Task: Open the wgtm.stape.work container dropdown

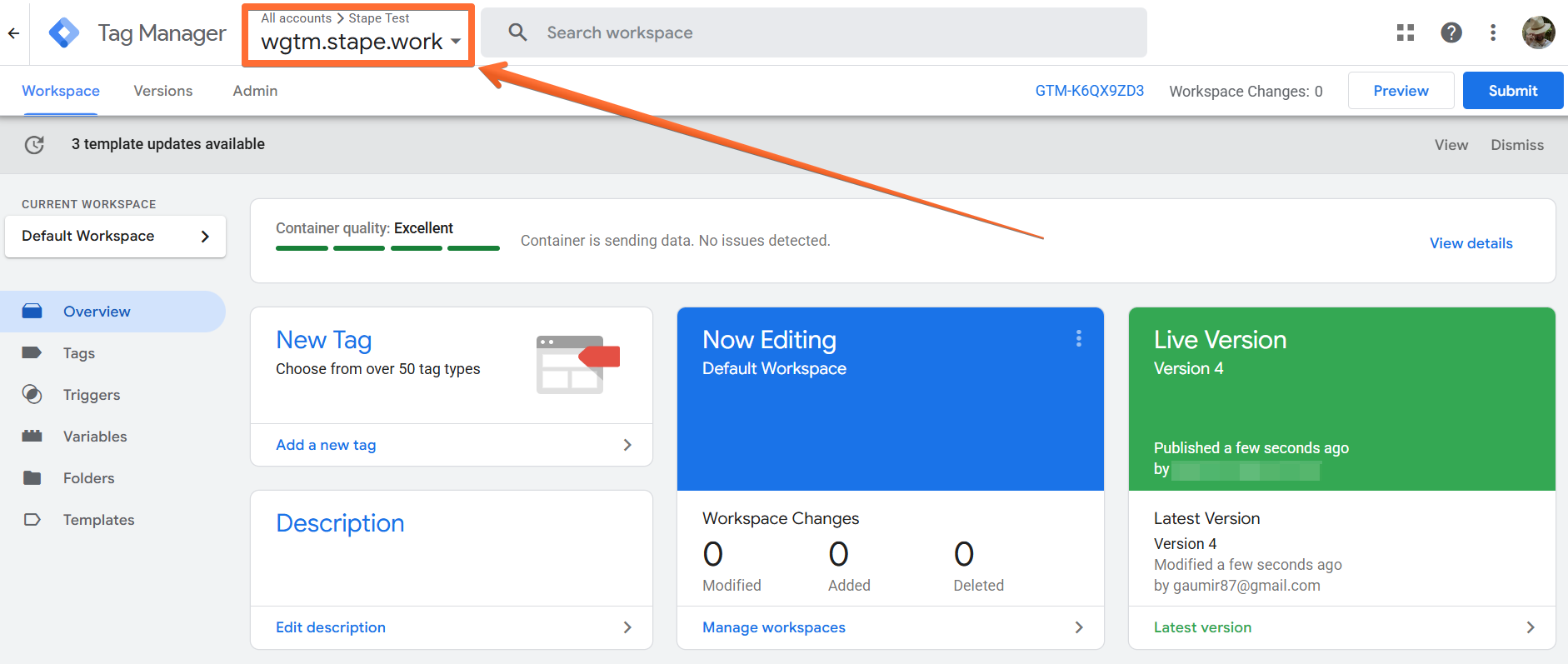Action: tap(361, 42)
